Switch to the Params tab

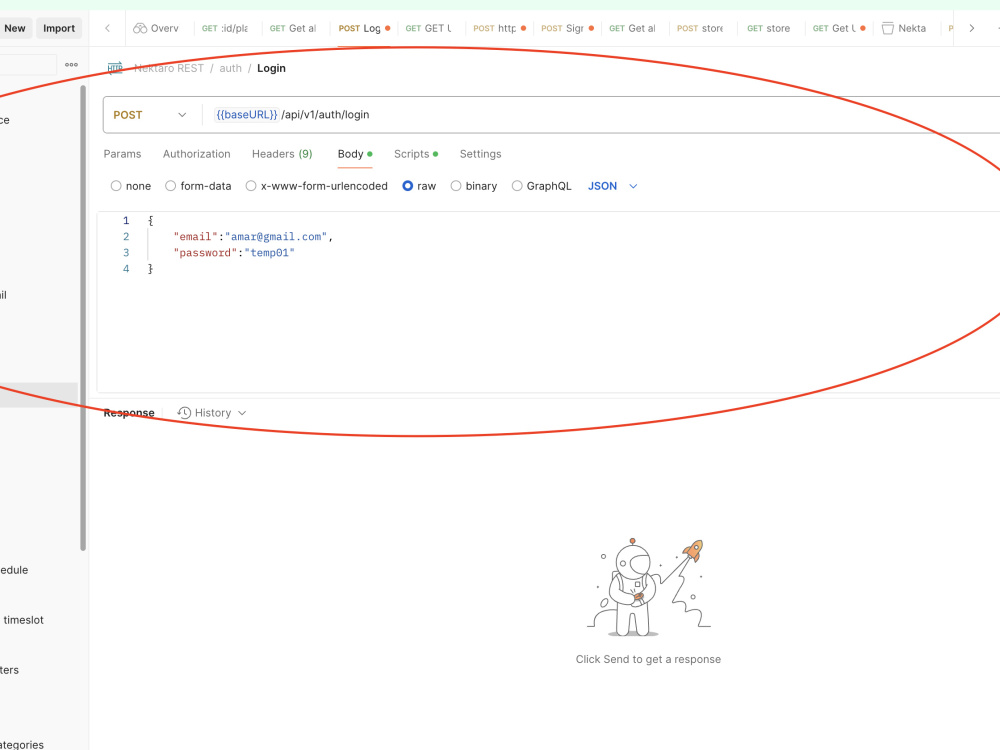pyautogui.click(x=122, y=154)
